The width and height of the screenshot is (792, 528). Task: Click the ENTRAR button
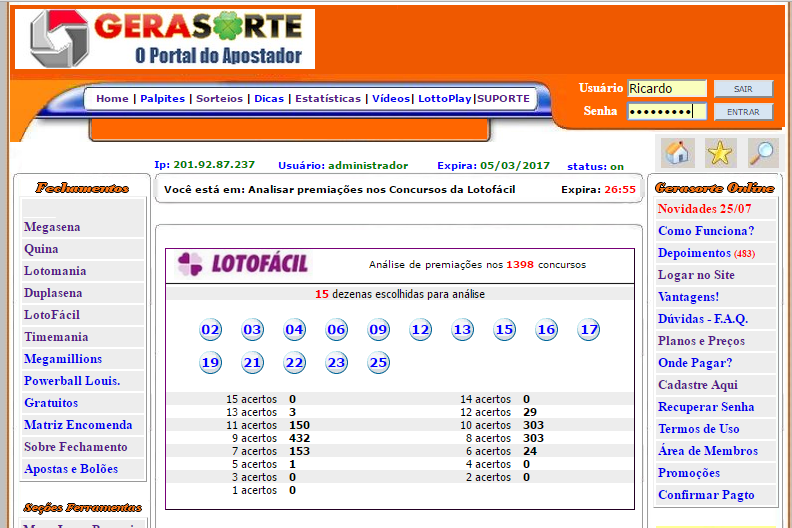(x=743, y=112)
